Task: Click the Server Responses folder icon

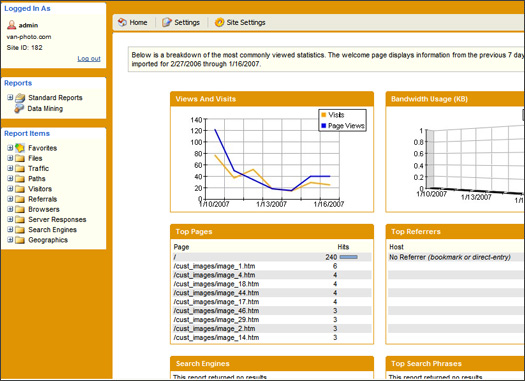Action: (20, 219)
